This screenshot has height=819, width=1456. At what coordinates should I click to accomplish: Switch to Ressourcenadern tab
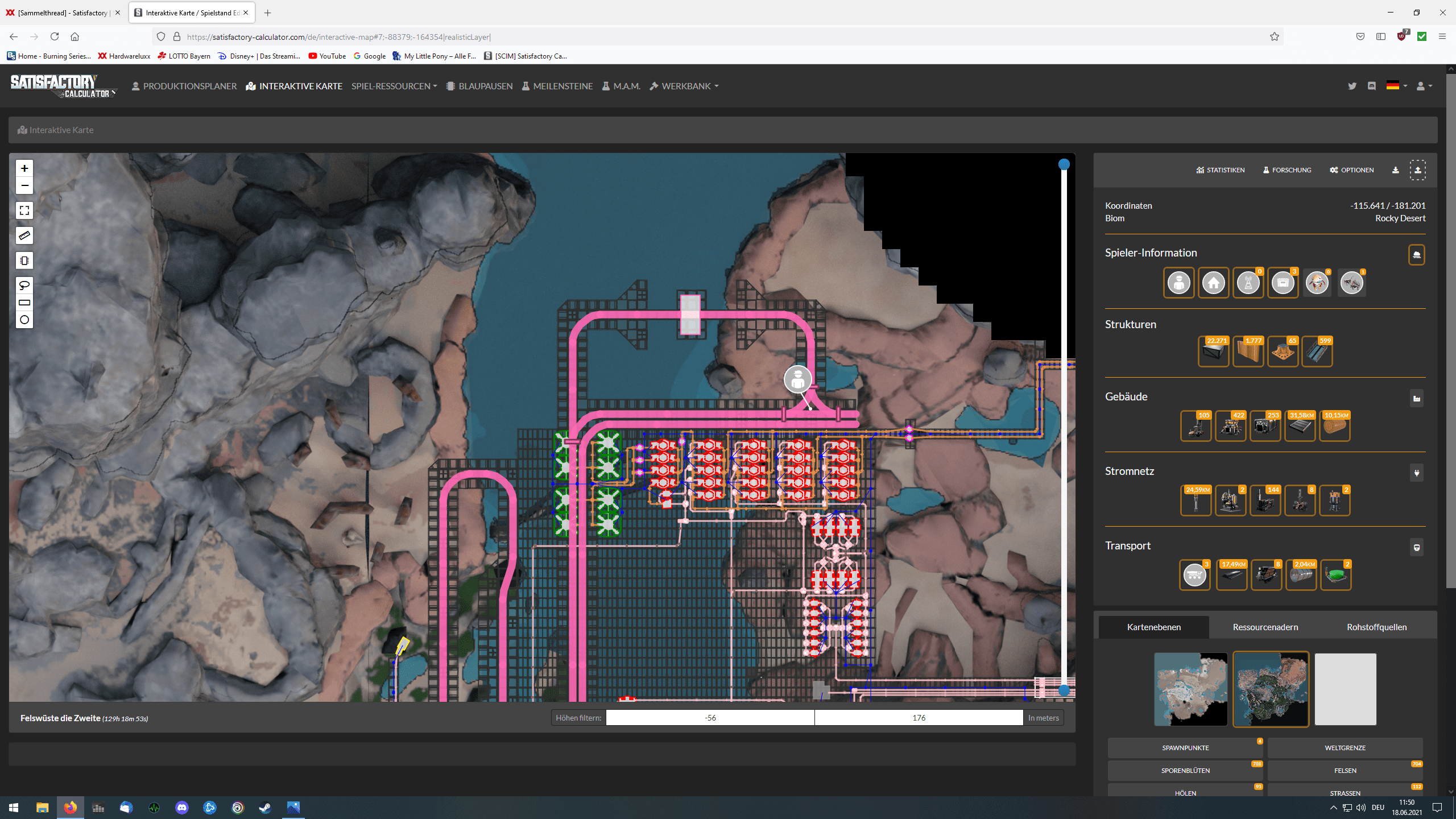pos(1265,627)
